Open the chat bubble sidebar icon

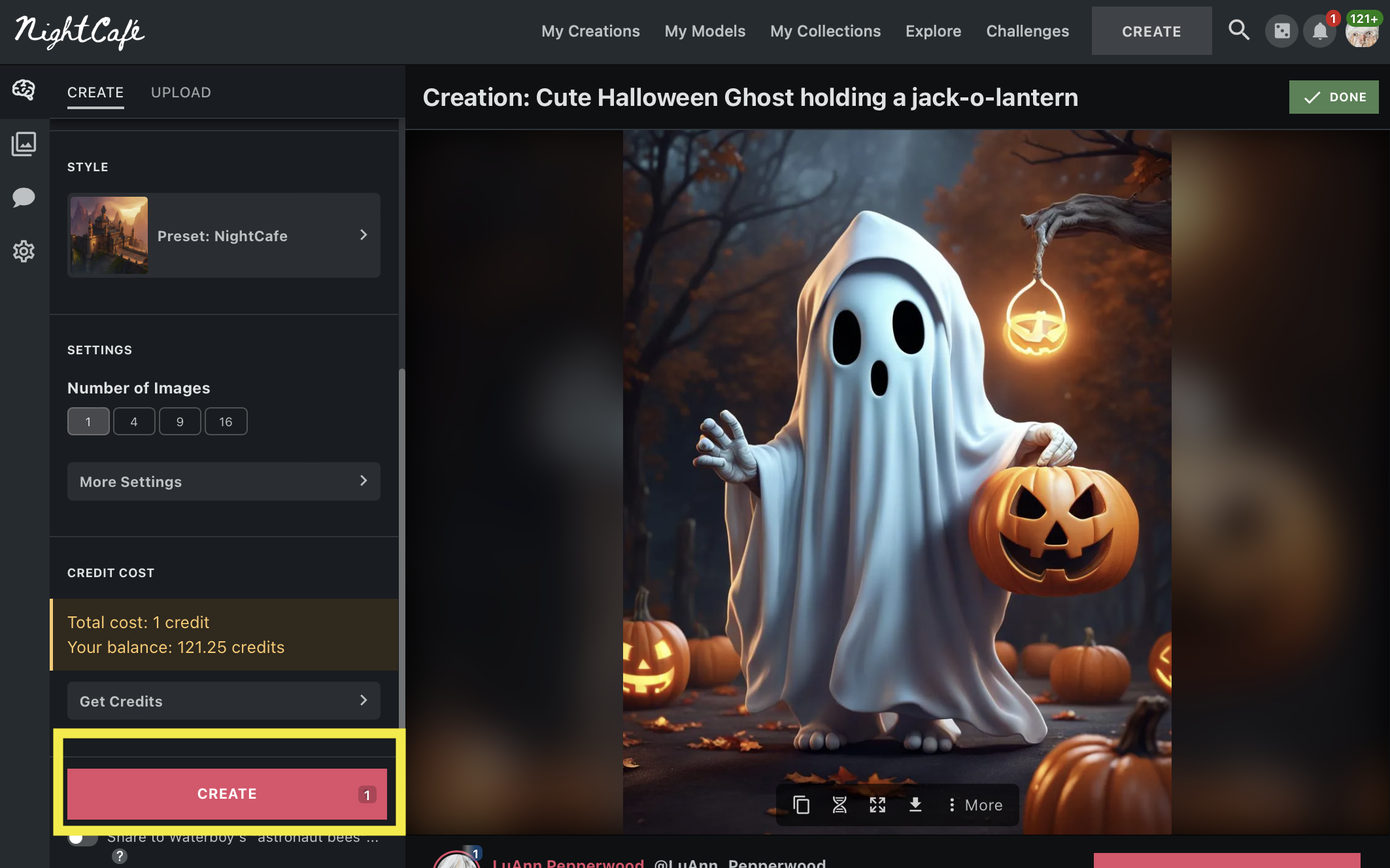[24, 197]
